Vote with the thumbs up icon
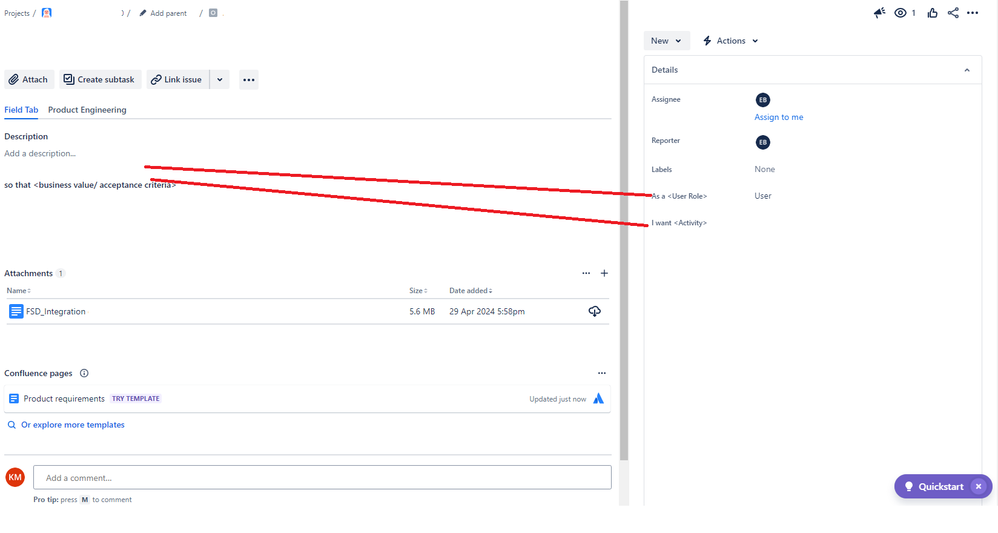The image size is (998, 533). (x=932, y=13)
